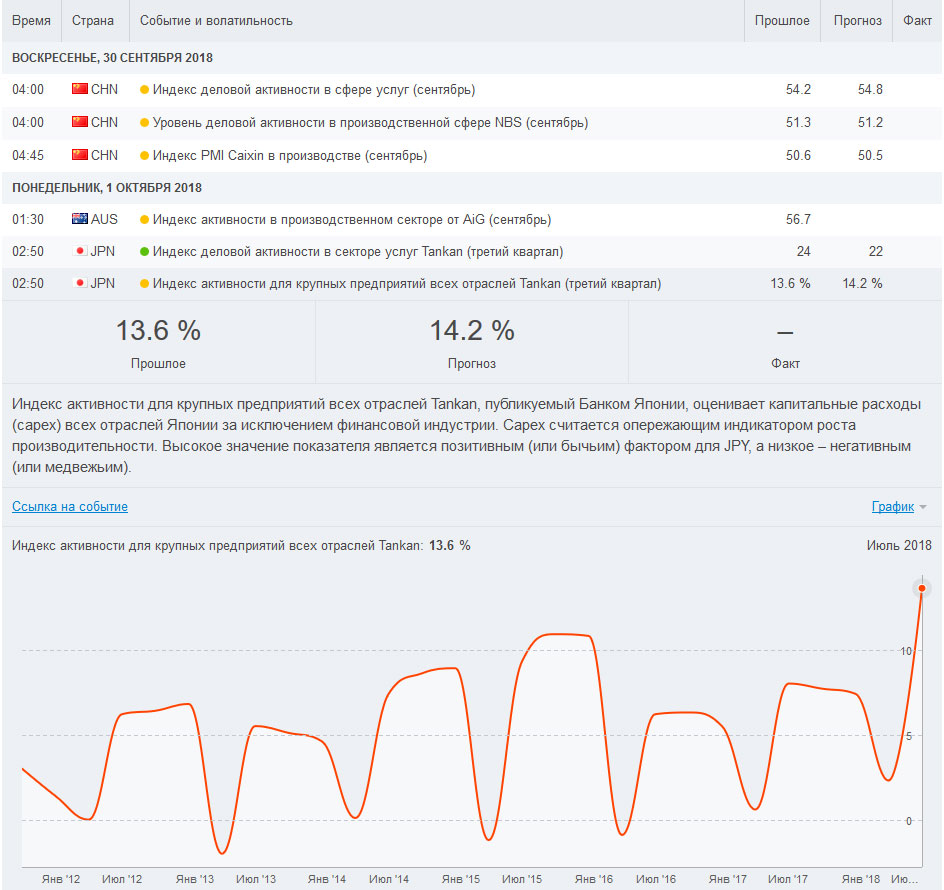Image resolution: width=944 pixels, height=890 pixels.
Task: Click the 'Ссылка на событие' link
Action: click(x=70, y=507)
